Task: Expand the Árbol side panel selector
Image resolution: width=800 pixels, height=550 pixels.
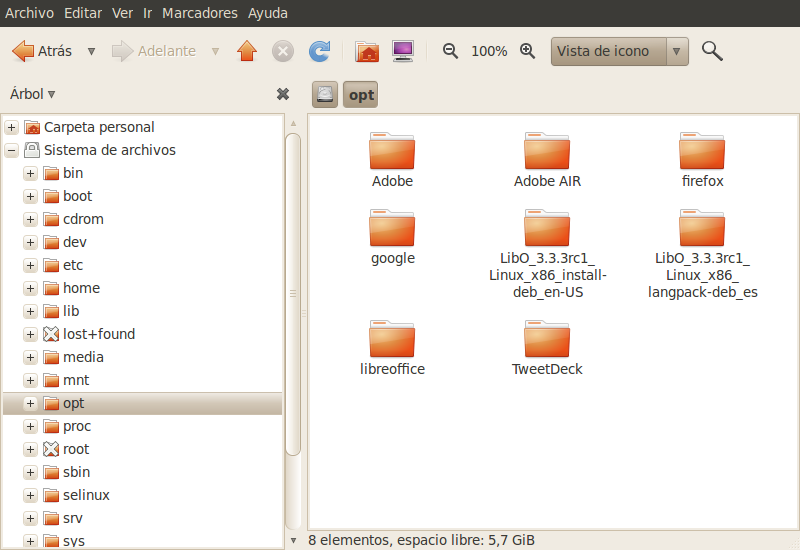Action: tap(33, 94)
